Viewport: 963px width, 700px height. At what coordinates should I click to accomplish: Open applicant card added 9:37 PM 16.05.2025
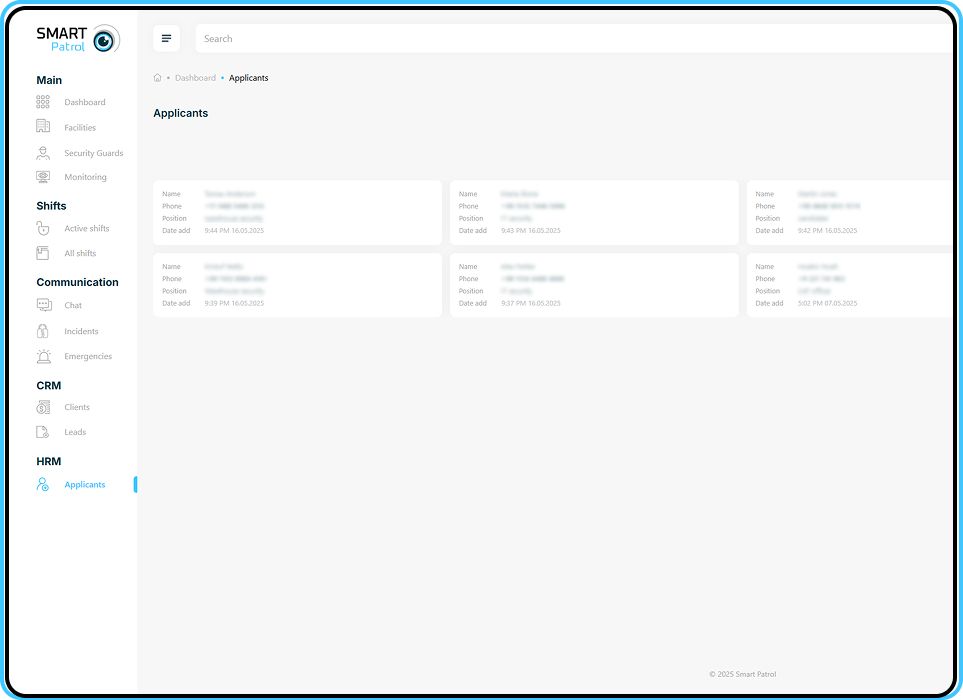pyautogui.click(x=594, y=285)
